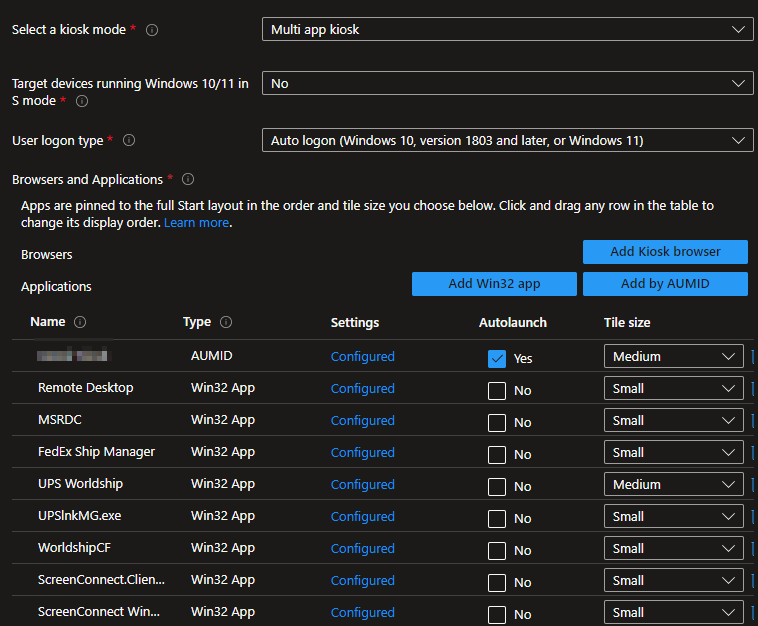758x626 pixels.
Task: Click Add by AUMID button
Action: click(665, 284)
